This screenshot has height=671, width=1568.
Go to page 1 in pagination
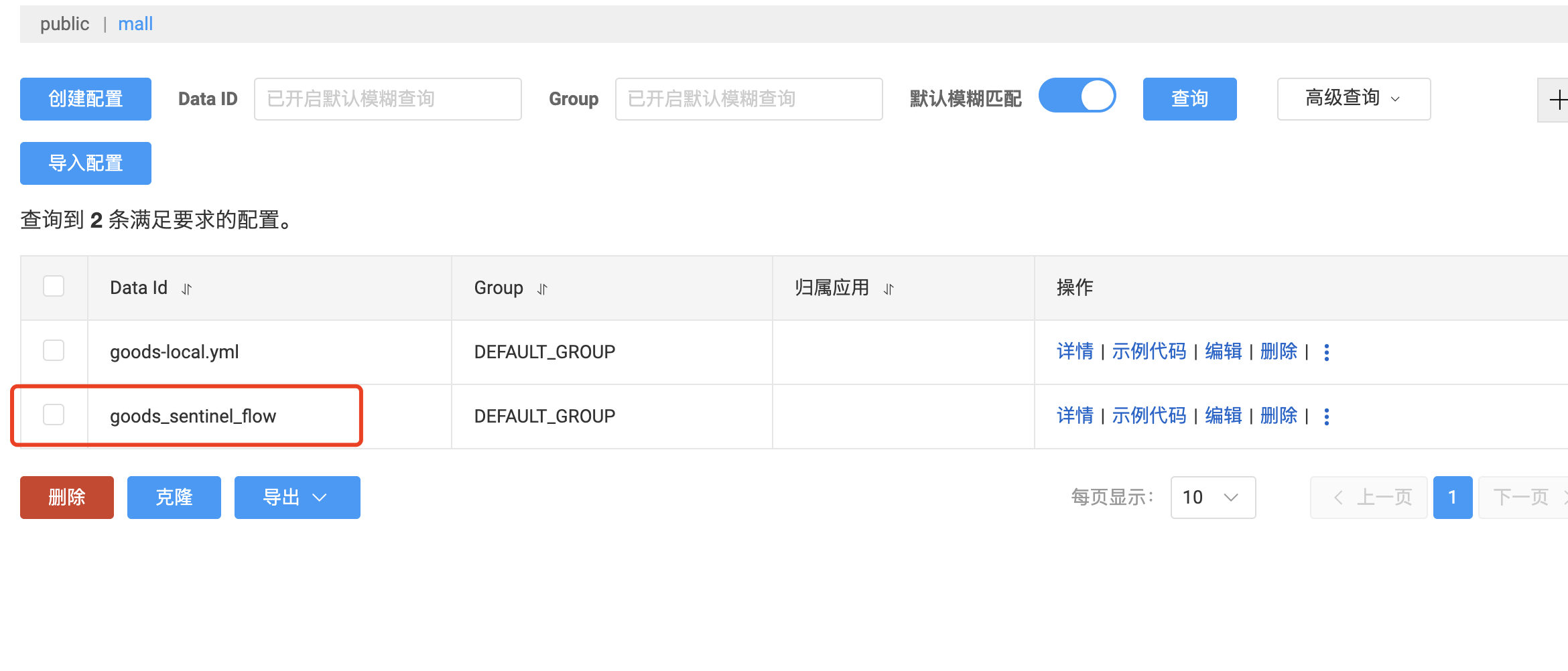point(1452,498)
